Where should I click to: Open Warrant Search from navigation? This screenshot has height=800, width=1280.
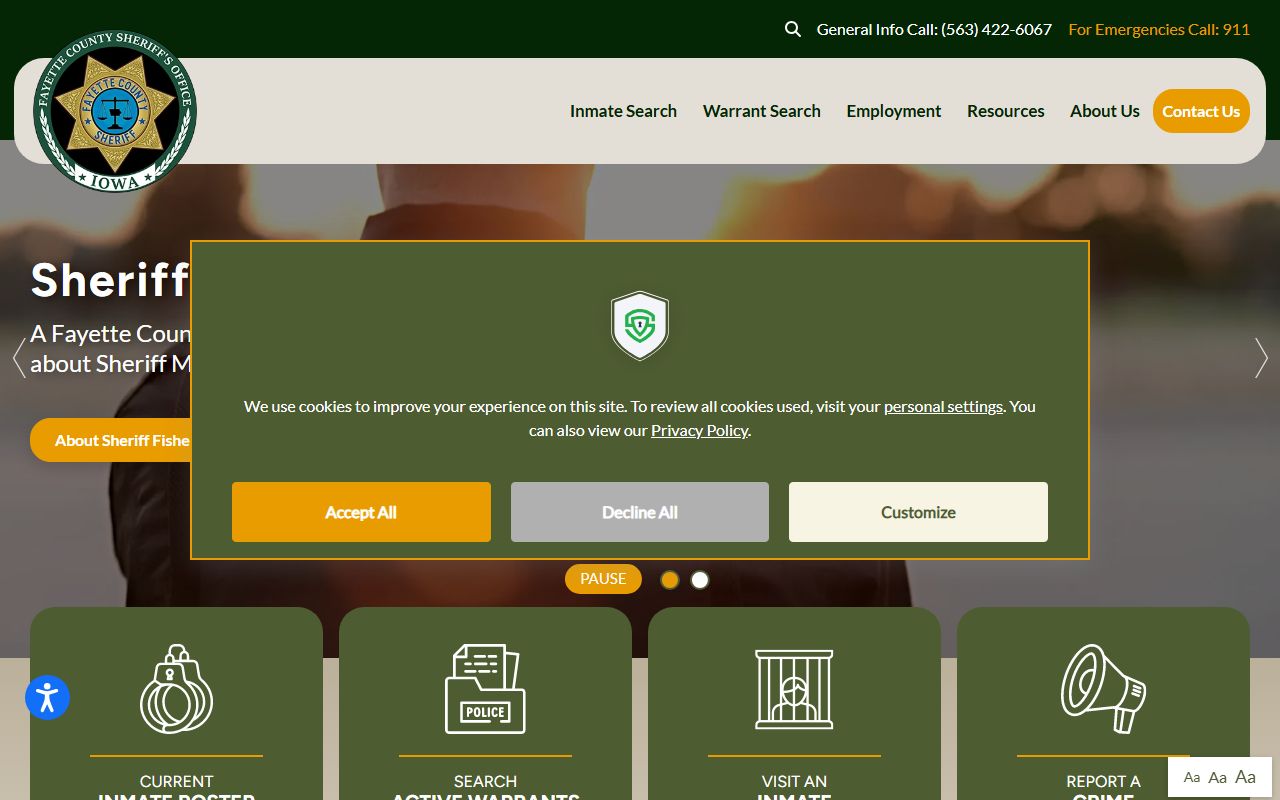tap(761, 111)
